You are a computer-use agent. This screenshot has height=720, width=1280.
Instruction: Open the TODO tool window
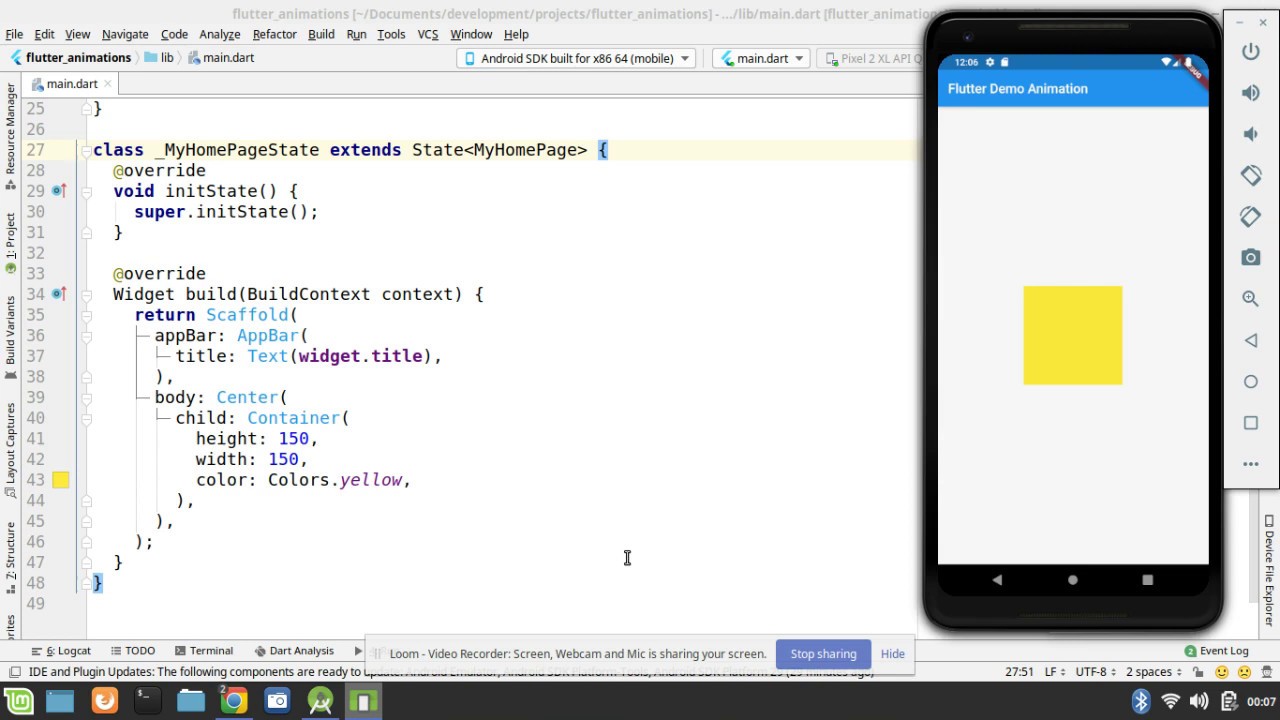(x=133, y=651)
